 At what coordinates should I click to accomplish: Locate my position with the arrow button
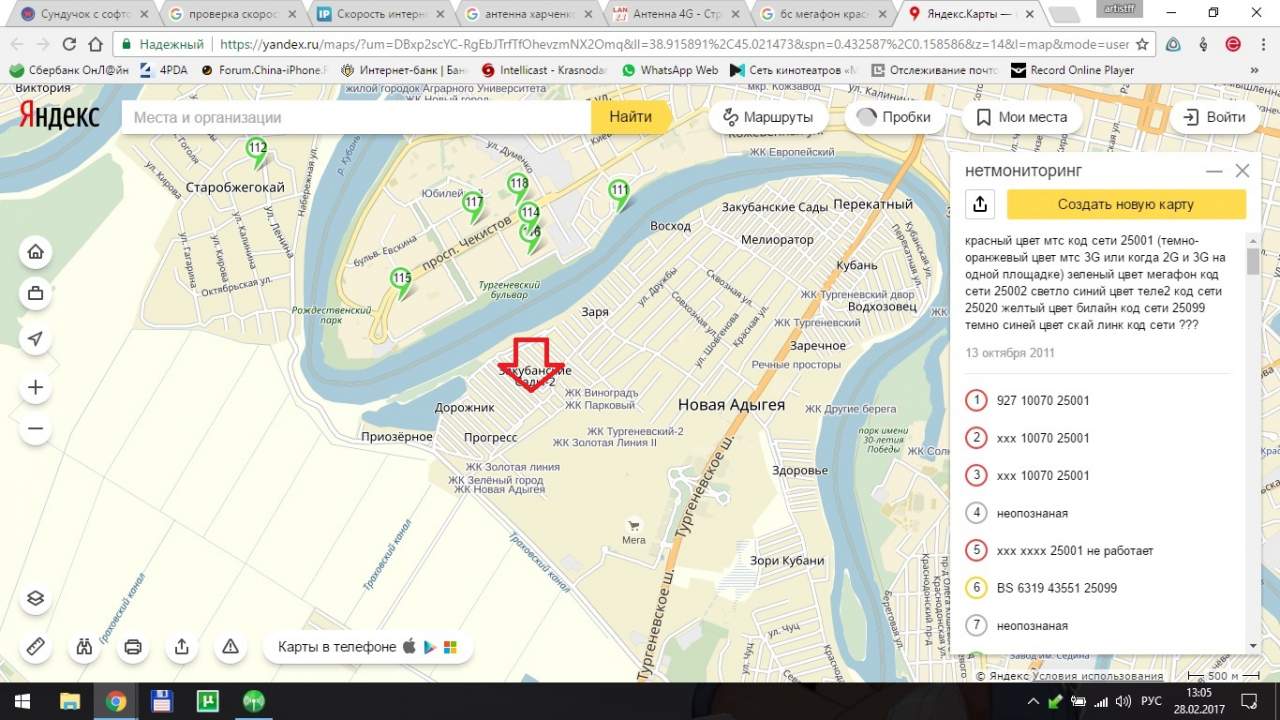coord(36,339)
